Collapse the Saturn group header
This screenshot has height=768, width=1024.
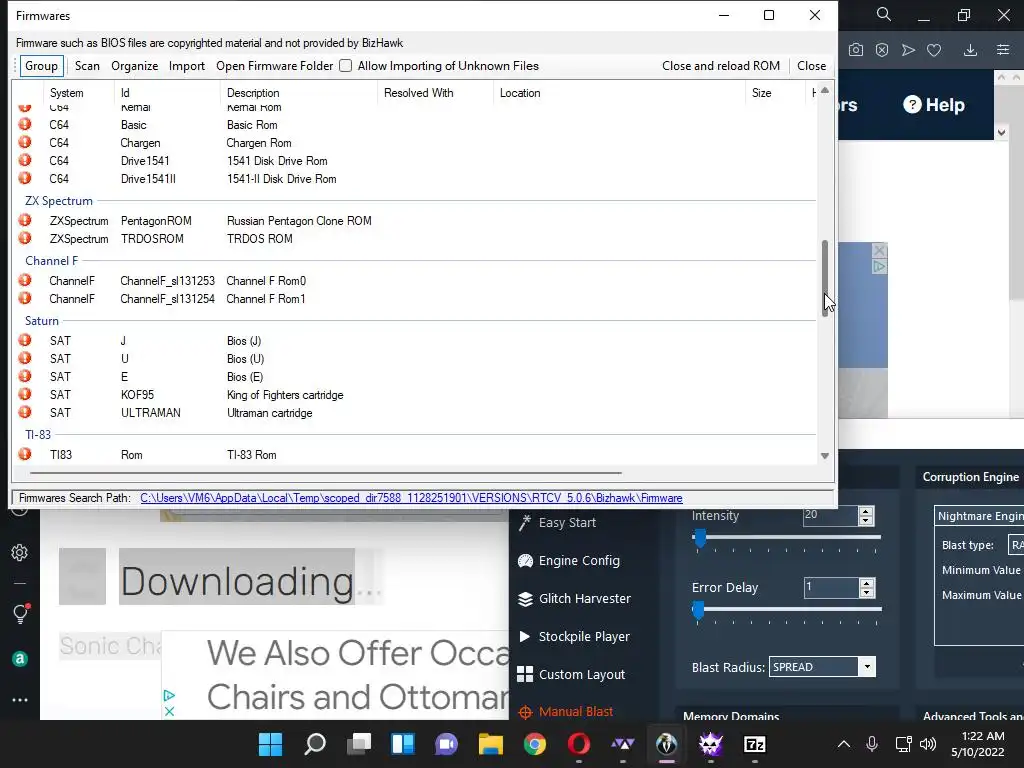coord(42,321)
